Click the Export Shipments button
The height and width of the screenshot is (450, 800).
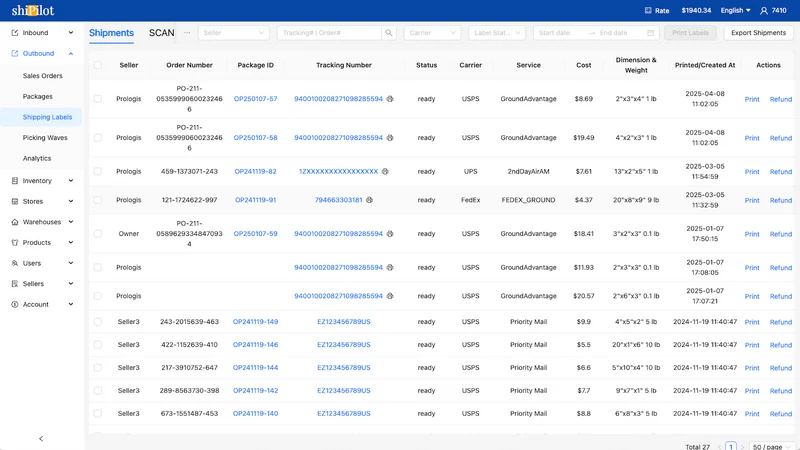click(x=758, y=33)
